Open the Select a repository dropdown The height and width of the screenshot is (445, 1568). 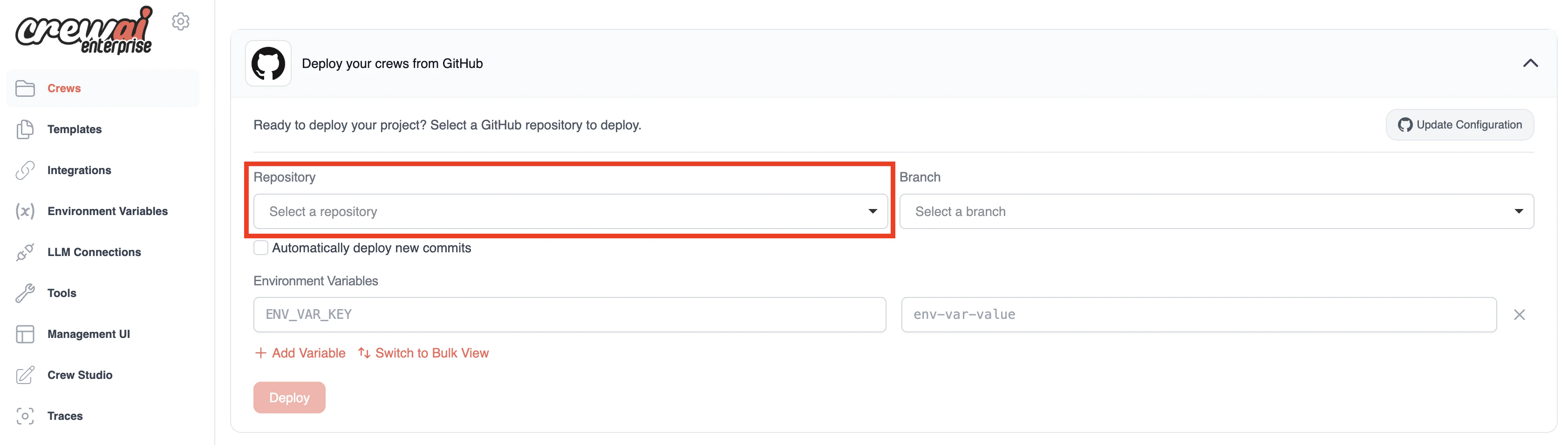pyautogui.click(x=570, y=211)
